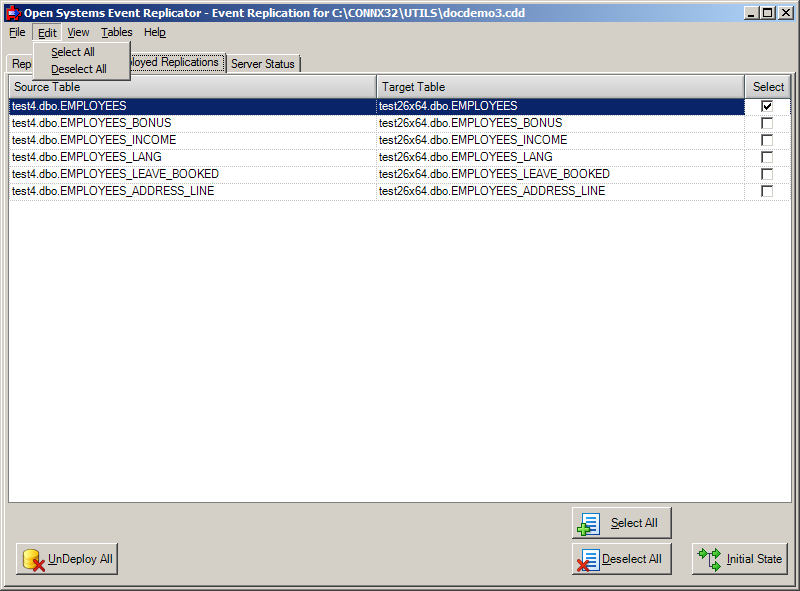Uncheck the EMPLOYEES row Select checkbox

coord(767,105)
